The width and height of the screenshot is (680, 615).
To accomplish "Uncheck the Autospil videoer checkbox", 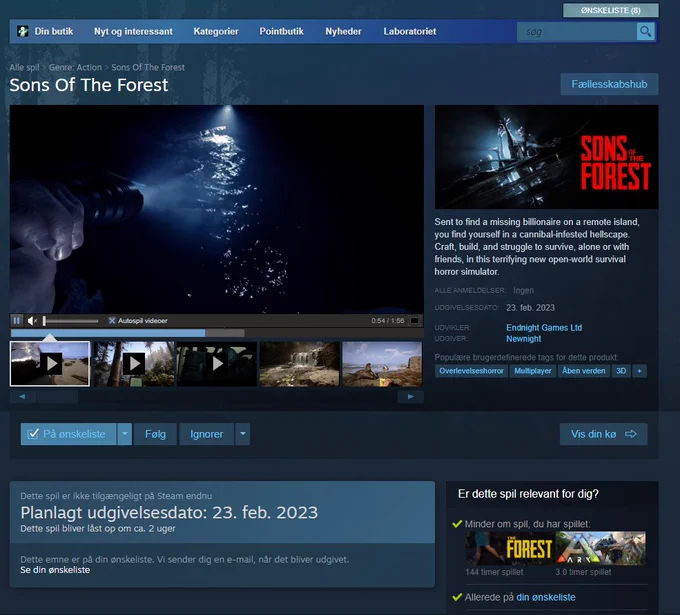I will pos(112,321).
